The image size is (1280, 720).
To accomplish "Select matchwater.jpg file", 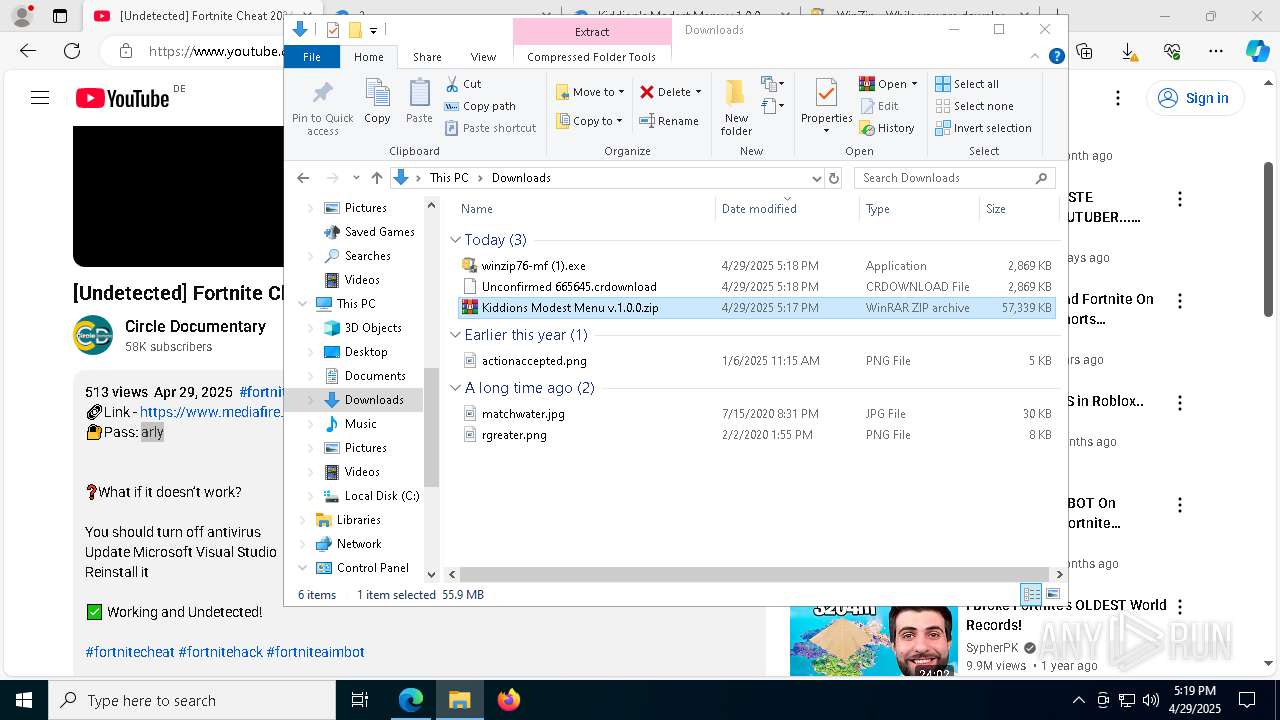I will (757, 414).
